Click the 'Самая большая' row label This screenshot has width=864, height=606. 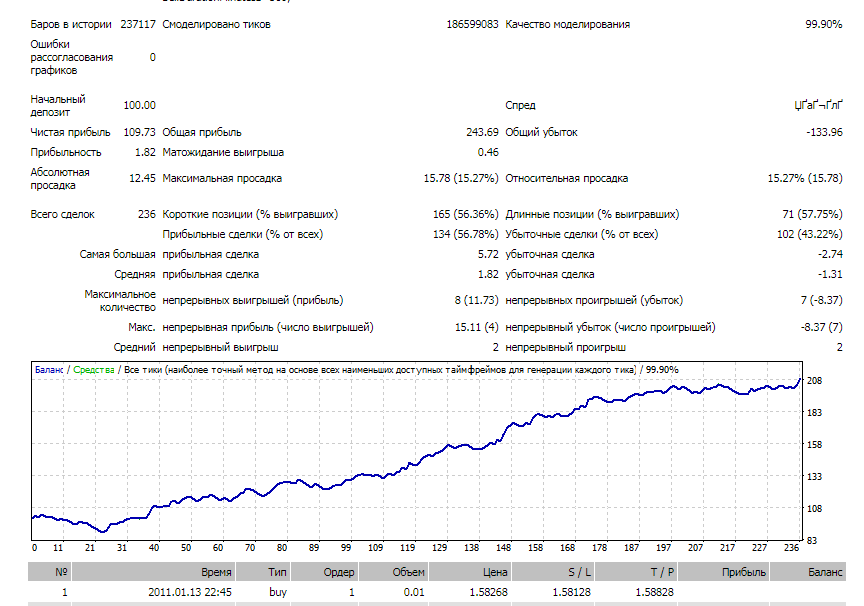(117, 255)
